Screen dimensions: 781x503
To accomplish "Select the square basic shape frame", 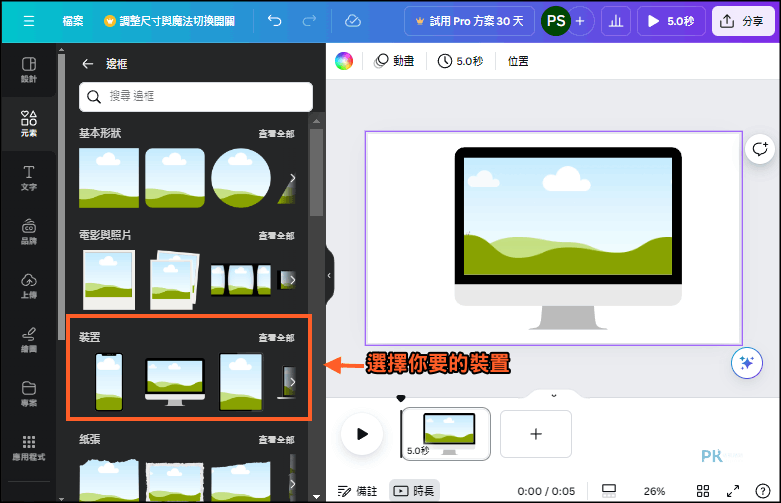I will pyautogui.click(x=109, y=178).
